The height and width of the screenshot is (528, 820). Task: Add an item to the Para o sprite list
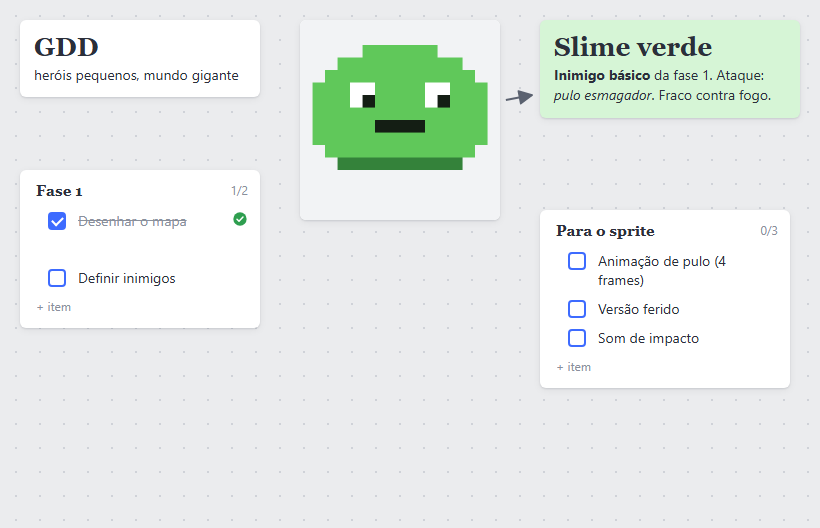point(574,367)
